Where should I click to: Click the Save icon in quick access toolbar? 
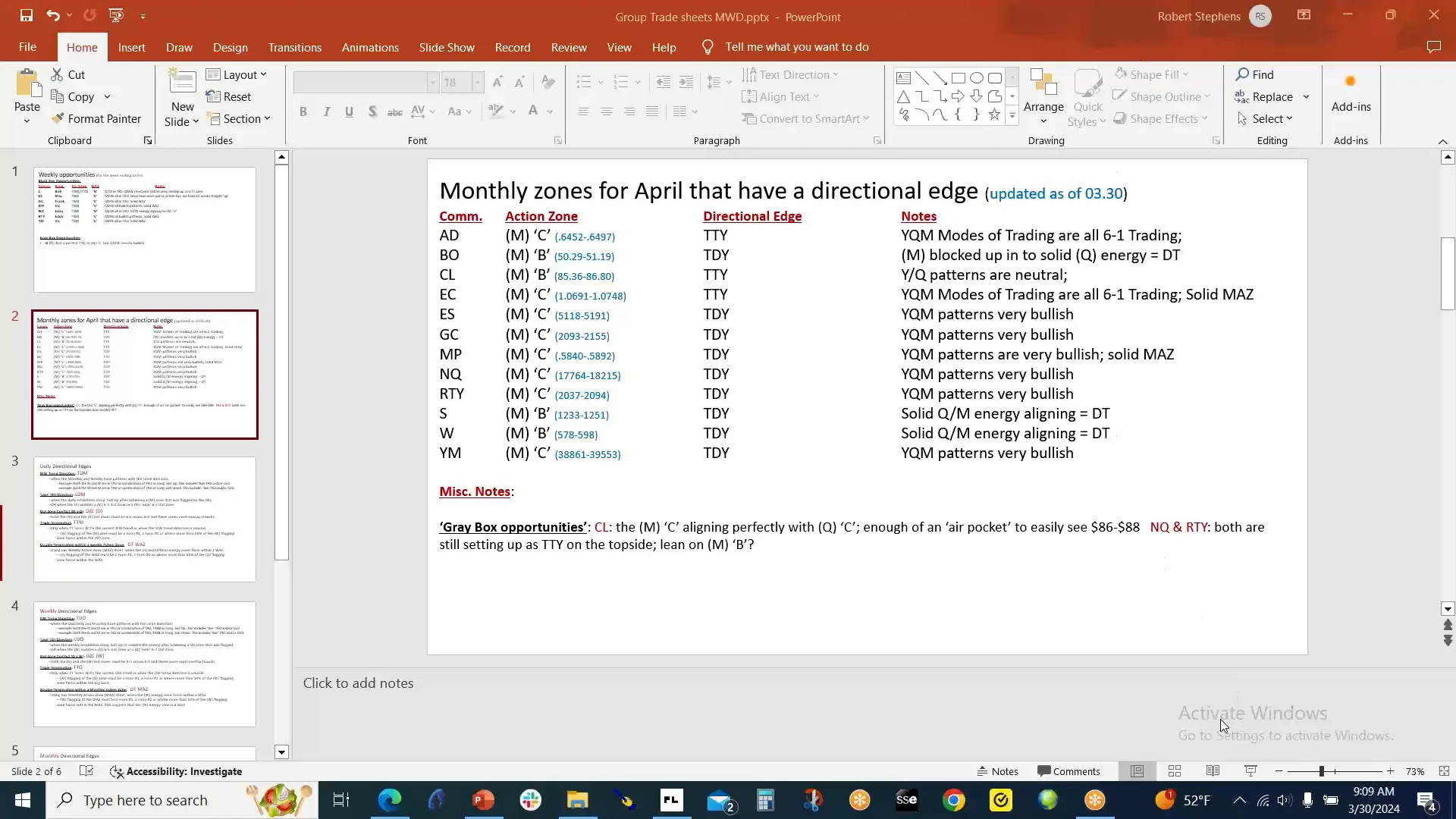(x=26, y=15)
